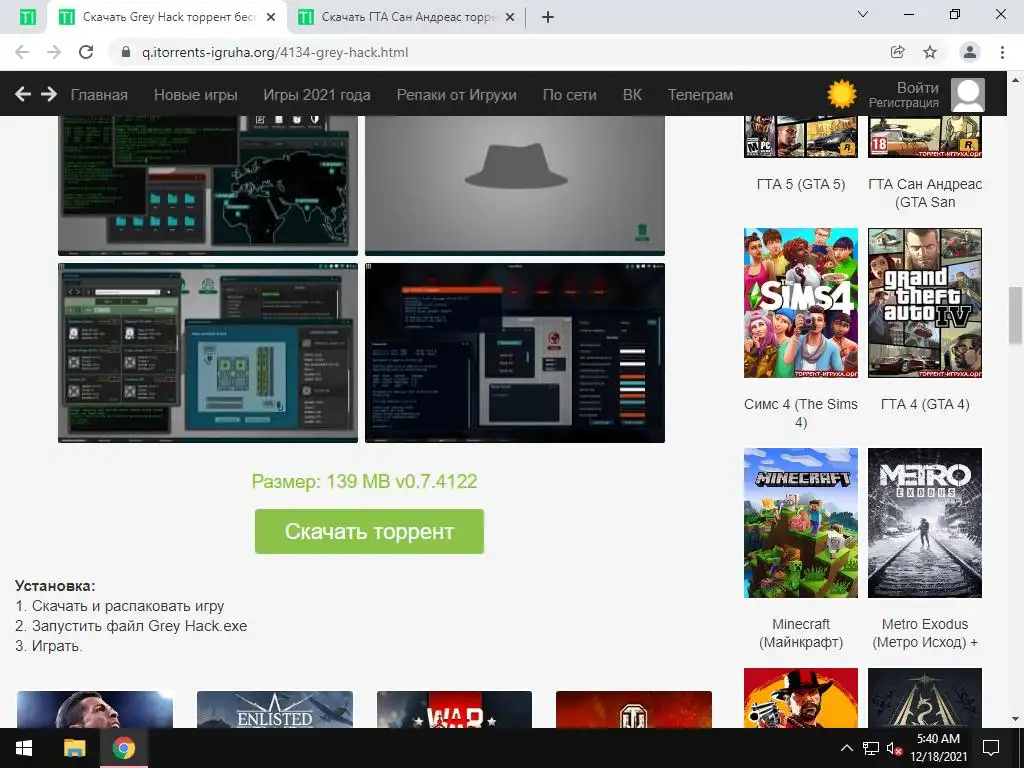Click the site's white forward arrow
The height and width of the screenshot is (768, 1024).
click(x=49, y=94)
